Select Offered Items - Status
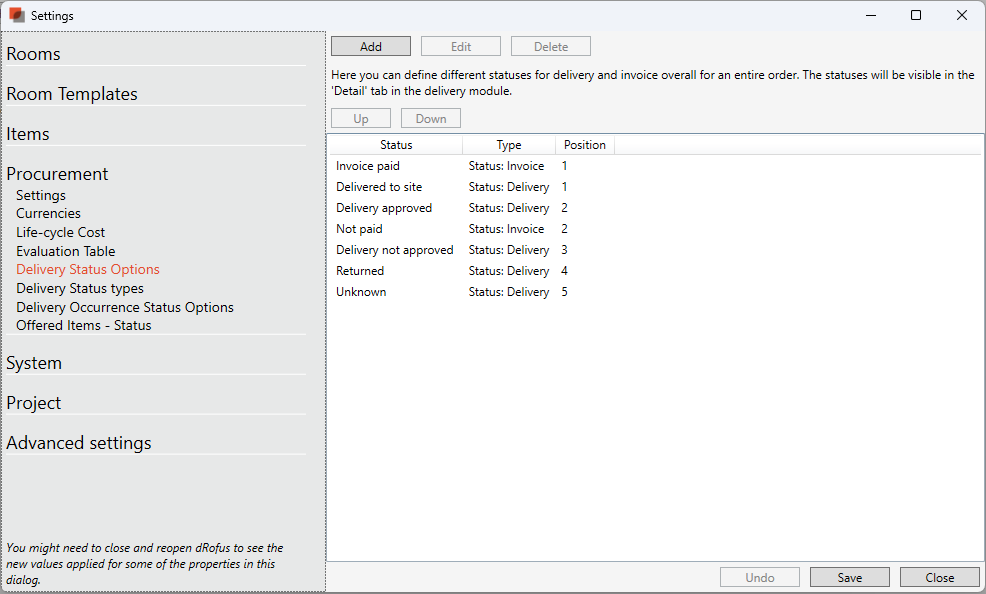Image resolution: width=986 pixels, height=594 pixels. (84, 325)
